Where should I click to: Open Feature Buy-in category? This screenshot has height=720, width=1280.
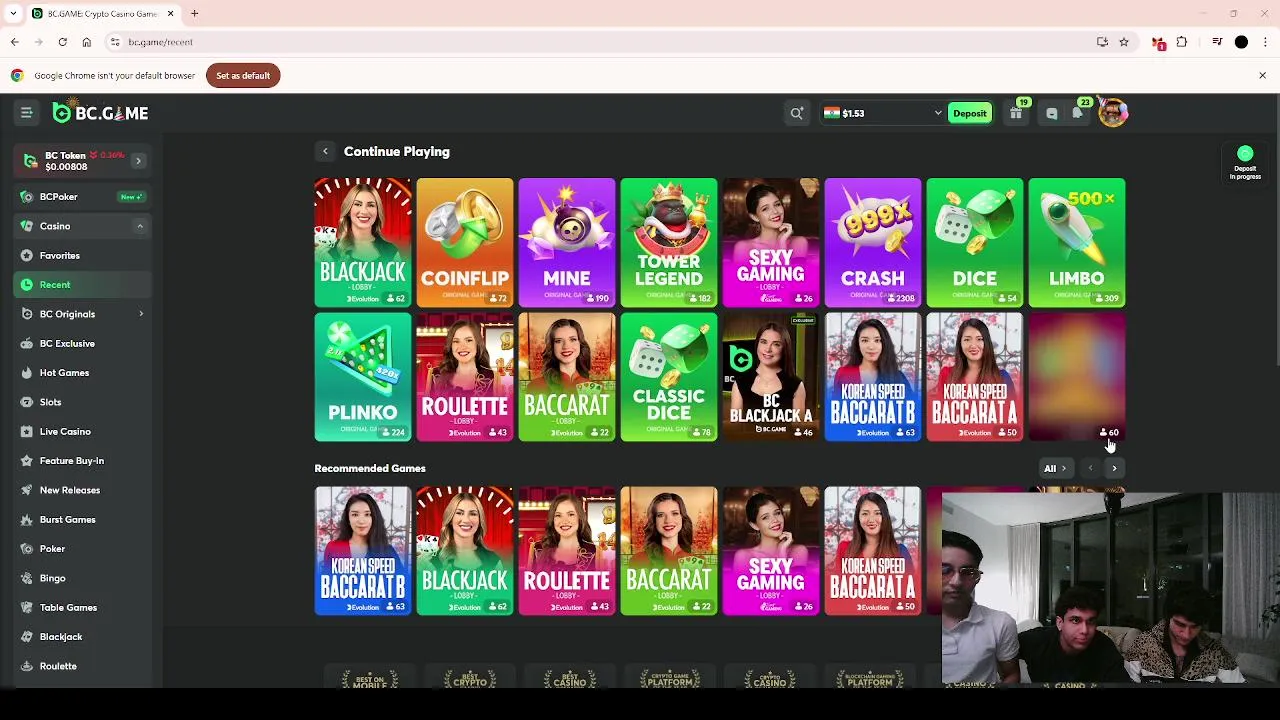coord(83,461)
